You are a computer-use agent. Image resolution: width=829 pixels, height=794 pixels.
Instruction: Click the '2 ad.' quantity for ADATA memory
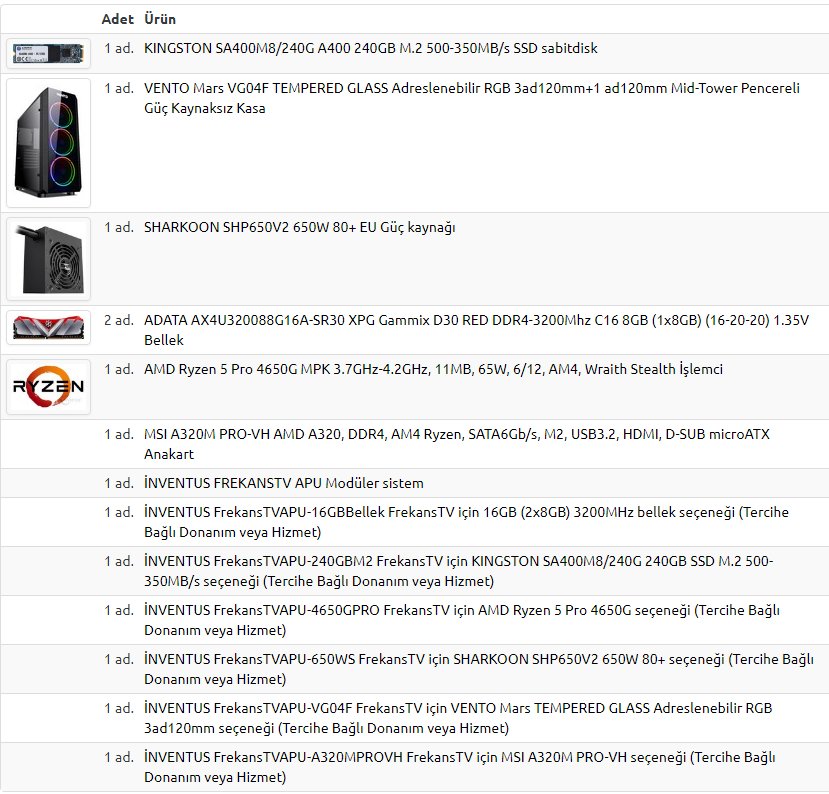pos(118,320)
